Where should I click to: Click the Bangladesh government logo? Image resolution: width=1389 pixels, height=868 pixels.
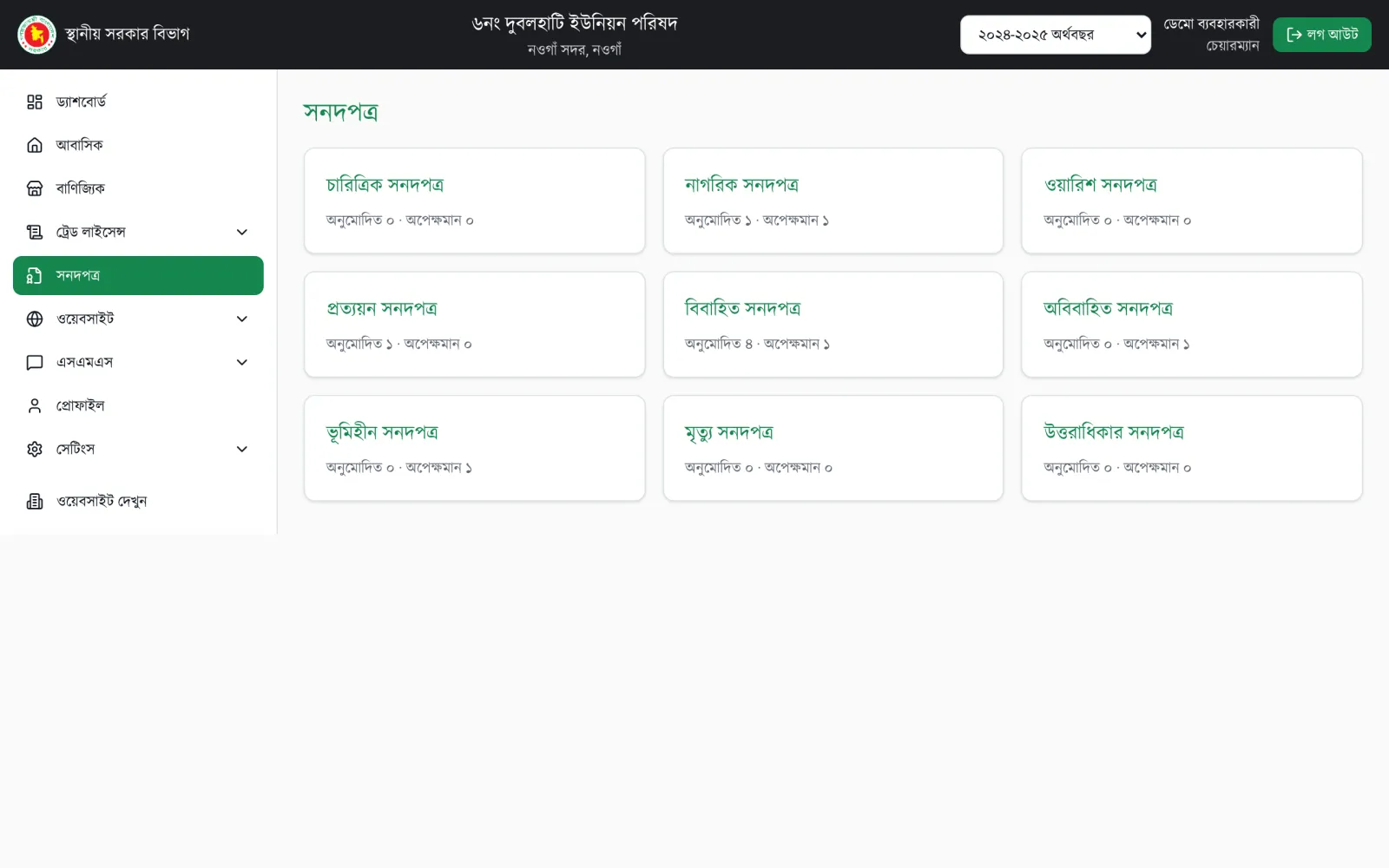[x=36, y=35]
